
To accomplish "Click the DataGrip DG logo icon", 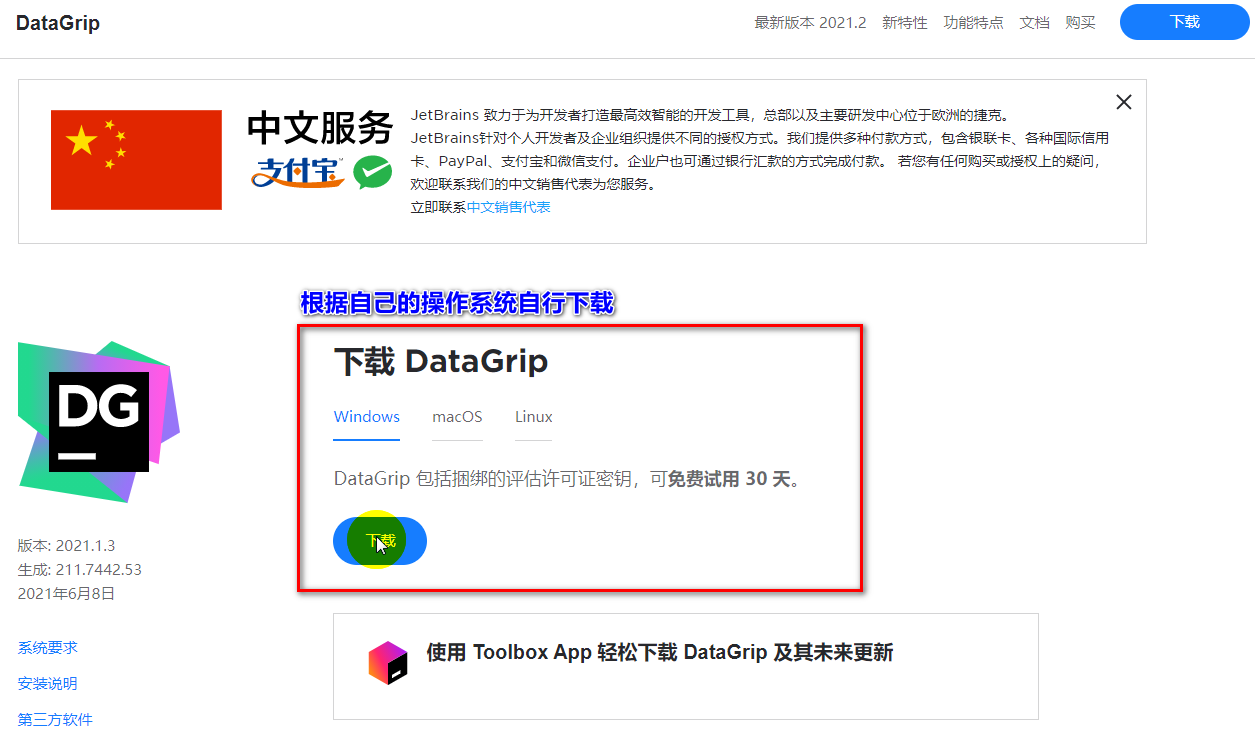I will tap(99, 421).
